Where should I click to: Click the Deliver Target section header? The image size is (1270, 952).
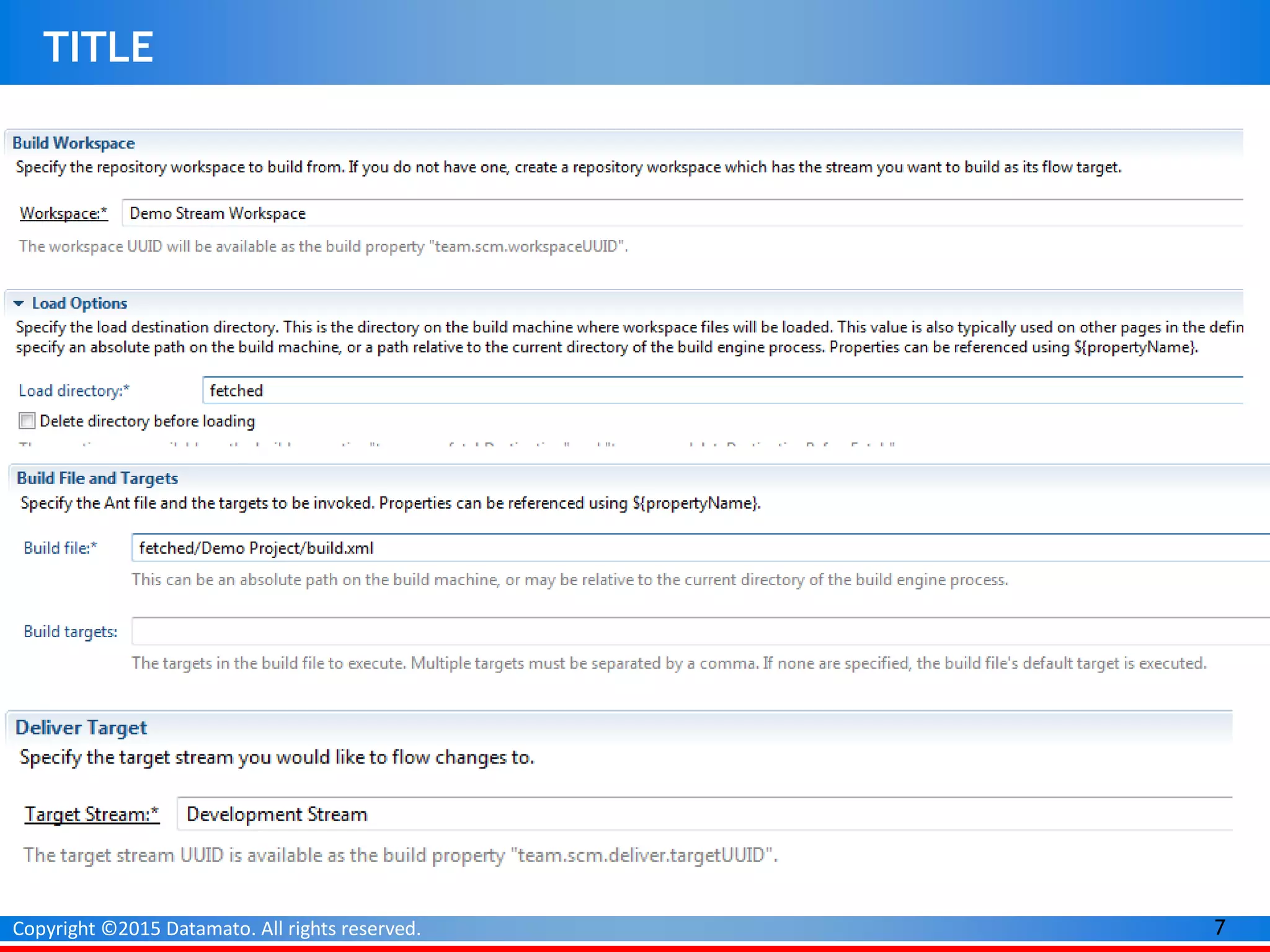pos(81,727)
